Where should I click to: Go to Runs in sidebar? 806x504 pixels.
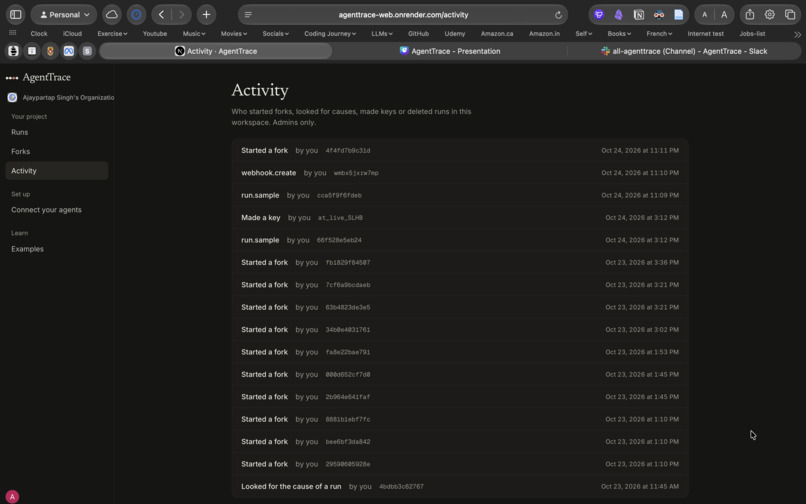pyautogui.click(x=20, y=132)
